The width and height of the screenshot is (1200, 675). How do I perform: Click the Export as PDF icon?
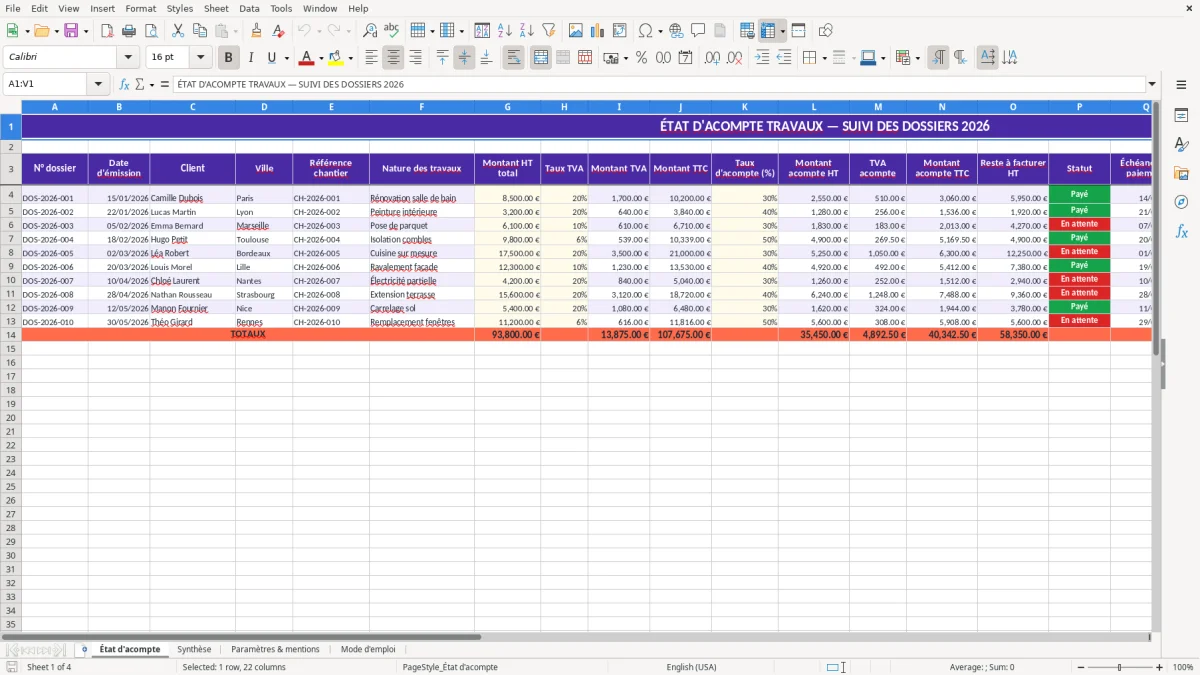pyautogui.click(x=107, y=31)
